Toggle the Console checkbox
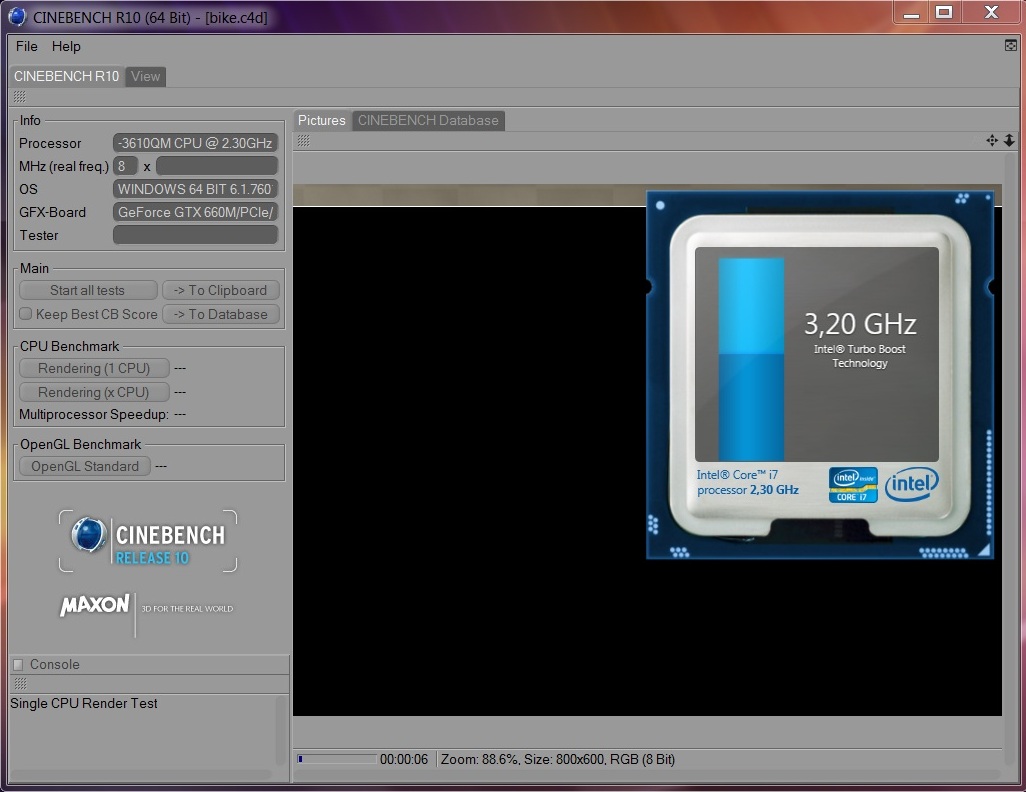The height and width of the screenshot is (792, 1026). pos(18,664)
